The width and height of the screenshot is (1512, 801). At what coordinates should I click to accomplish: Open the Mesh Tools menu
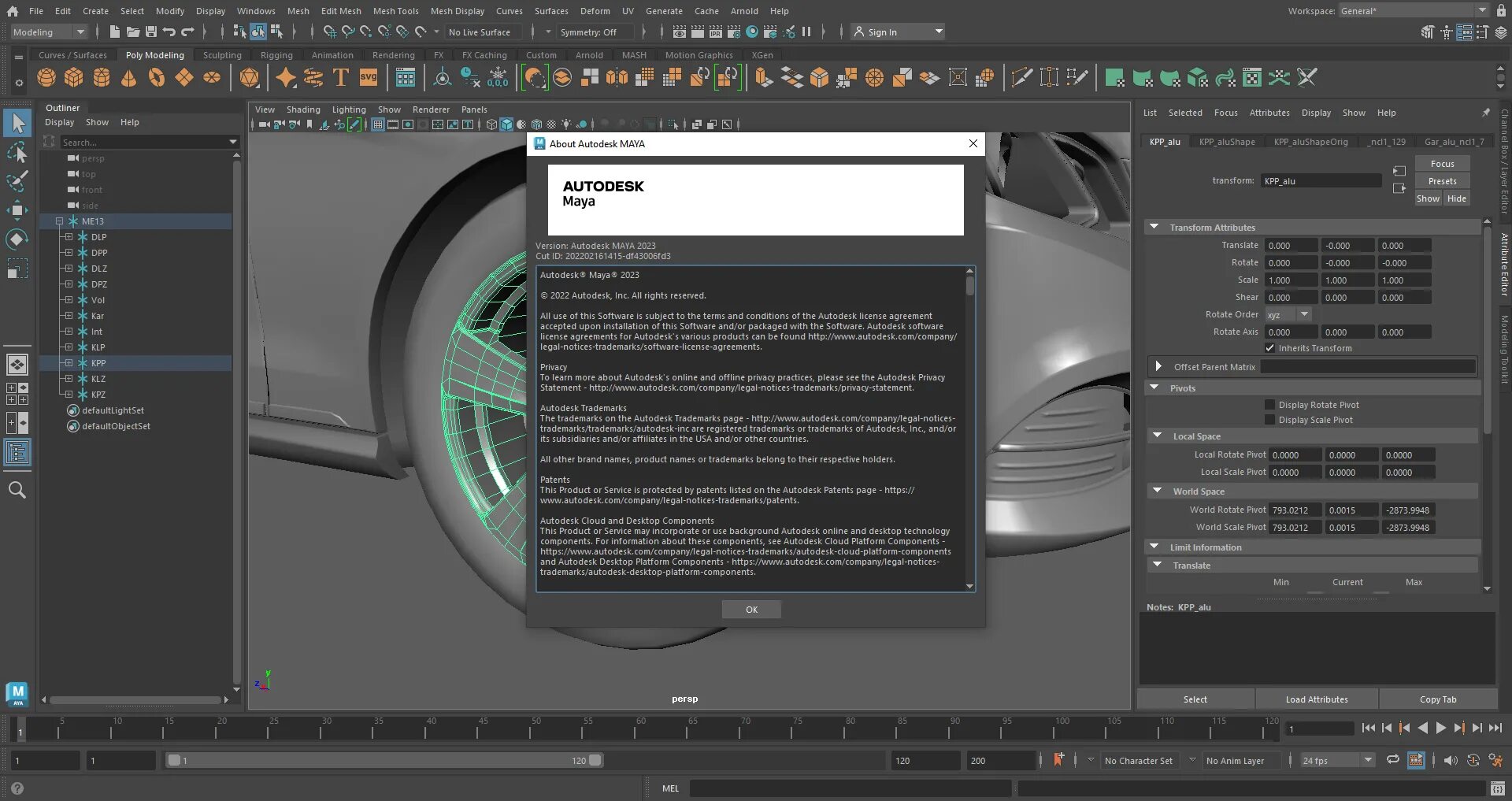coord(395,11)
